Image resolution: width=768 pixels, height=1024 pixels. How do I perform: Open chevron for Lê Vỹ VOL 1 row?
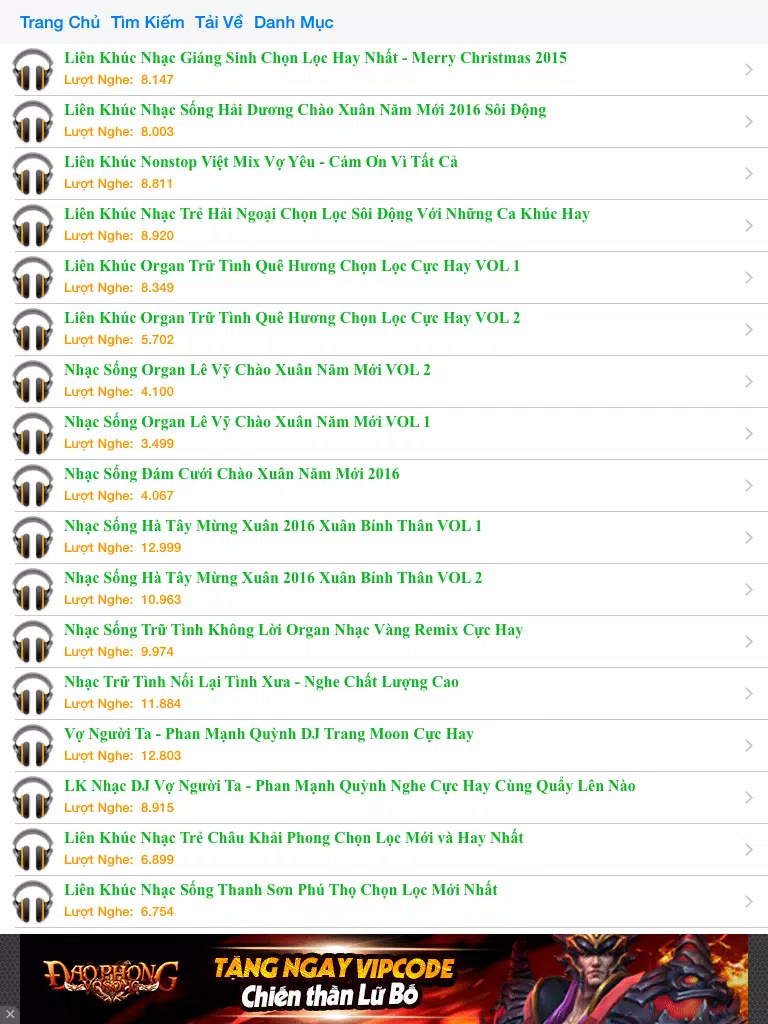point(748,434)
